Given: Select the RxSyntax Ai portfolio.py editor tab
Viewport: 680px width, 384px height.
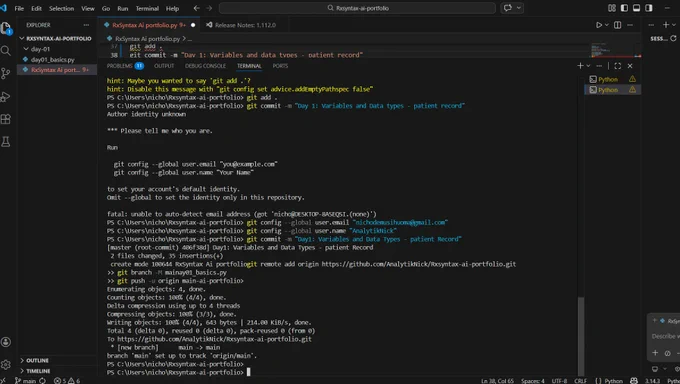Looking at the screenshot, I should (149, 25).
